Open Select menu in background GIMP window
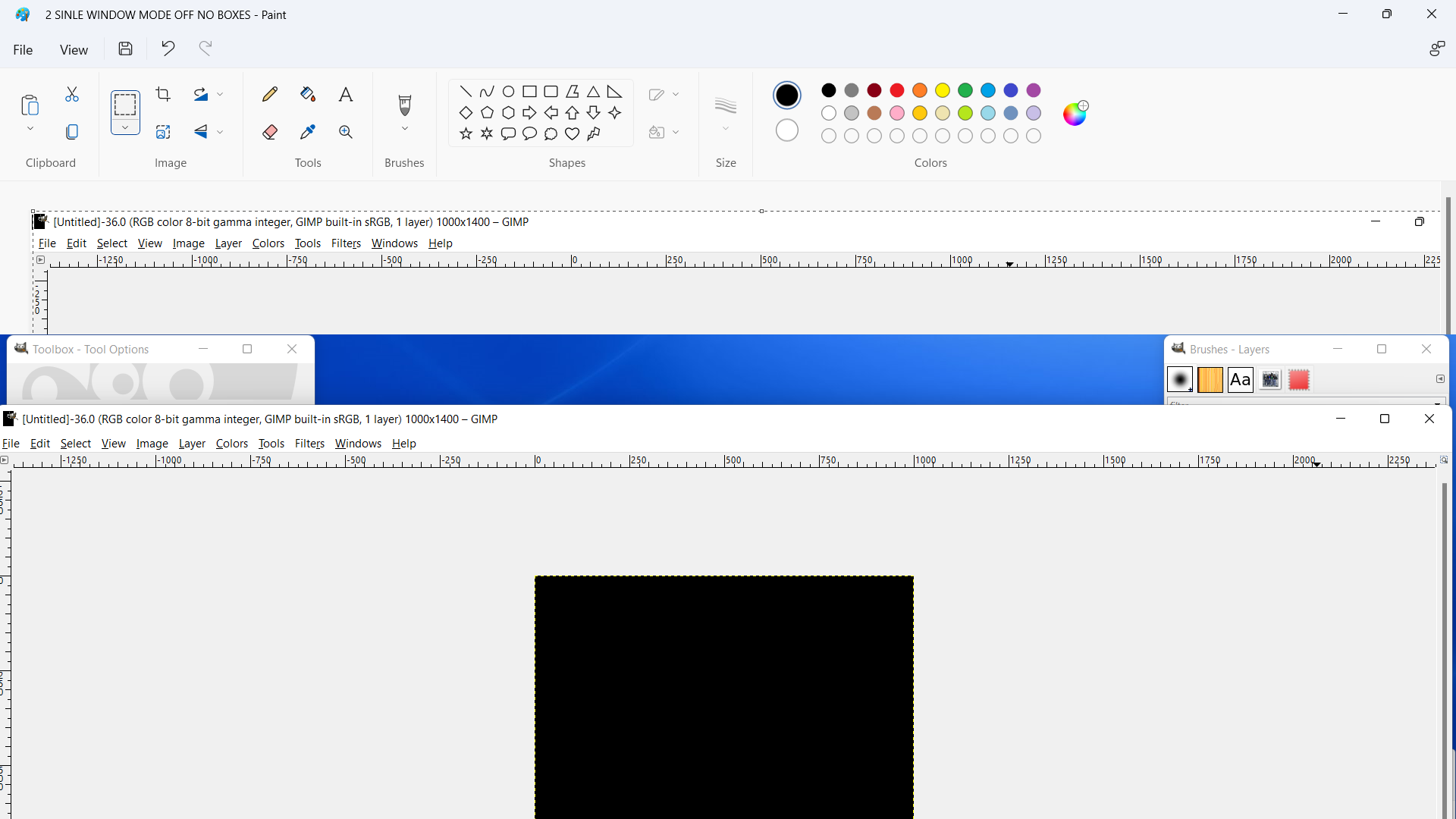This screenshot has width=1456, height=819. (x=112, y=243)
